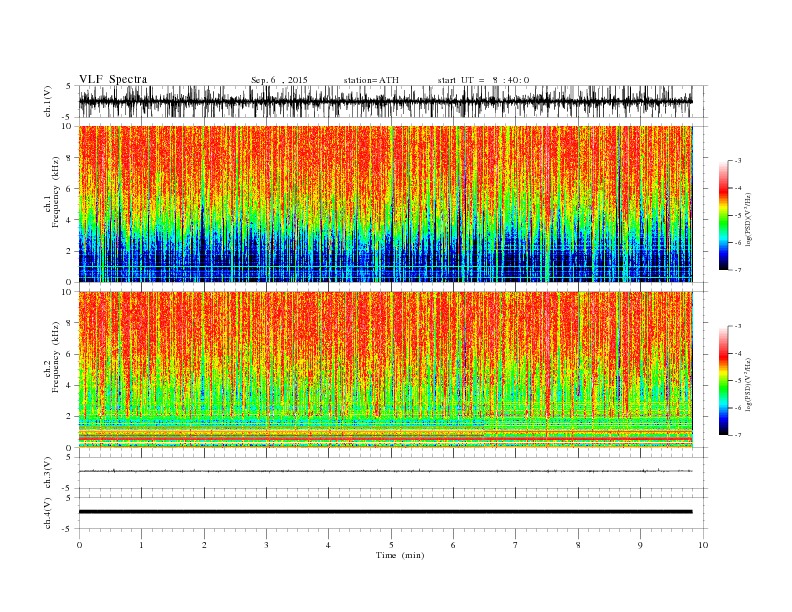Screen dimensions: 792x612
Task: Select the "start UT = 8:40:0" text
Action: (x=483, y=80)
